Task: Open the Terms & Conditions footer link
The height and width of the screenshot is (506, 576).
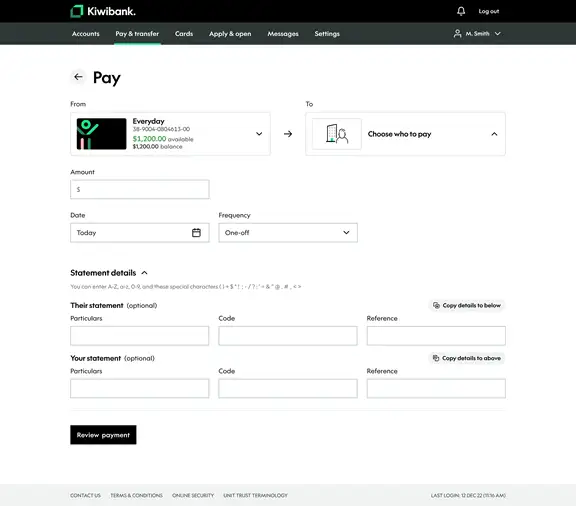Action: [136, 495]
